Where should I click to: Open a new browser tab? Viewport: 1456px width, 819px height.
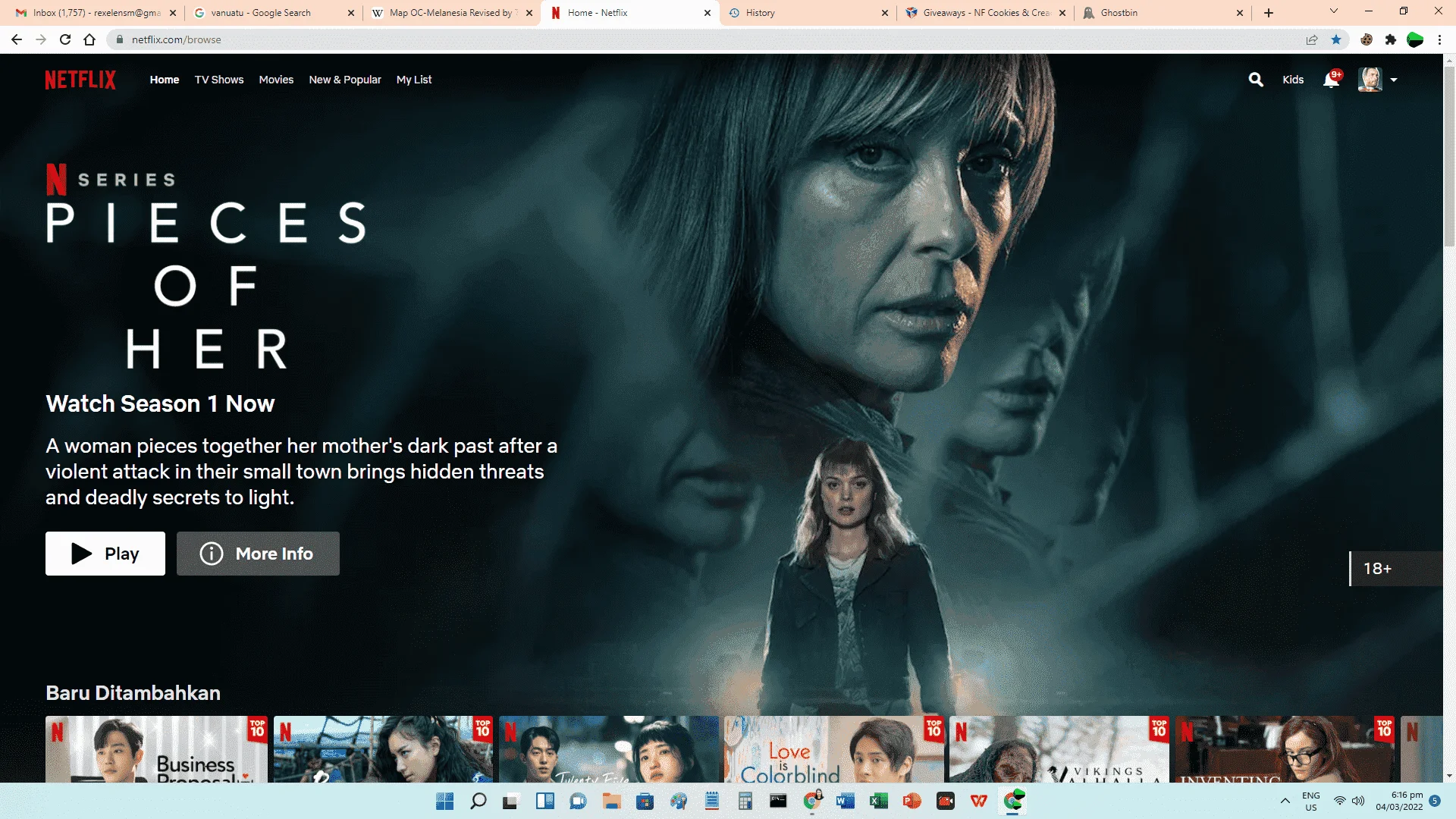point(1269,13)
